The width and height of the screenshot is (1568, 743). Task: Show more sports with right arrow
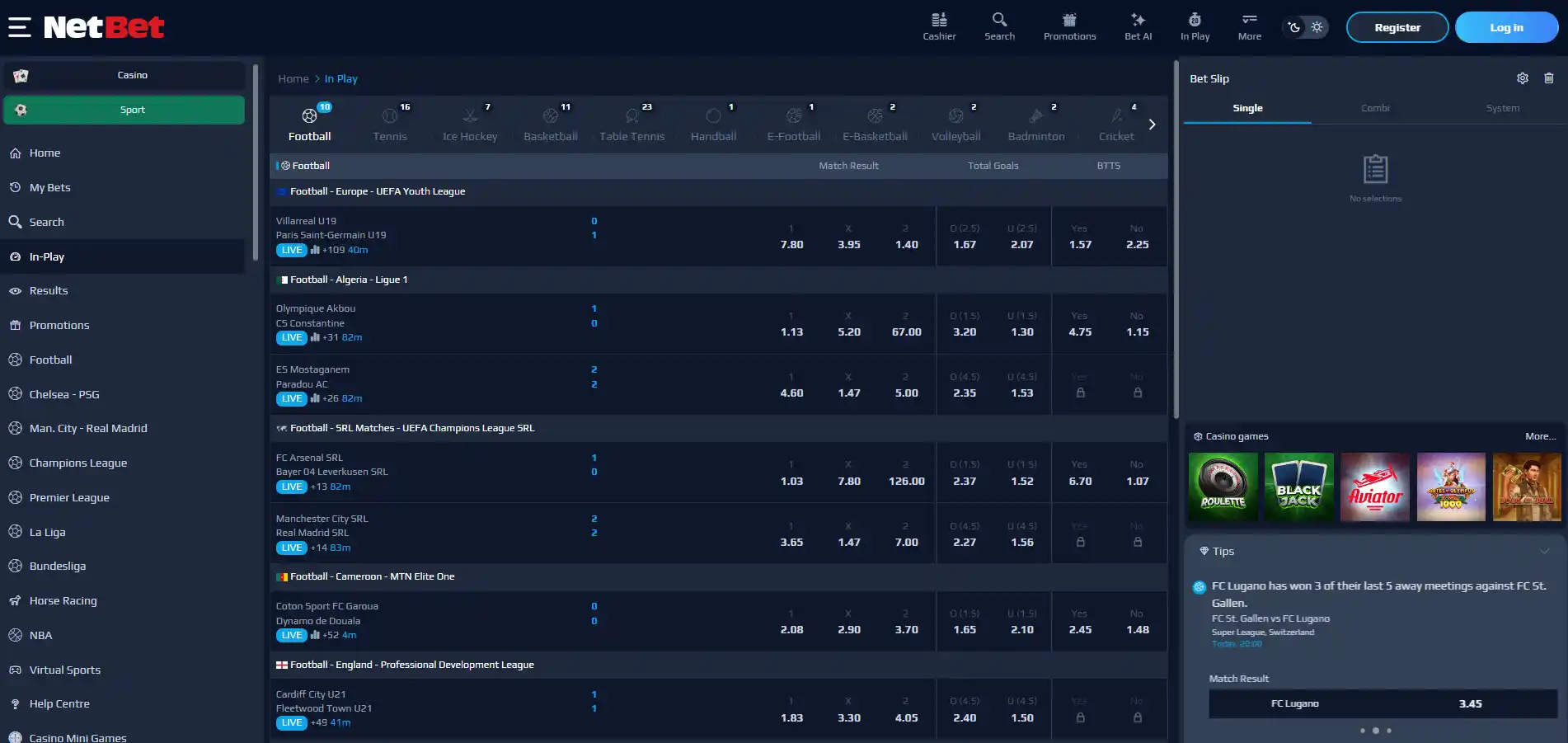[x=1152, y=125]
